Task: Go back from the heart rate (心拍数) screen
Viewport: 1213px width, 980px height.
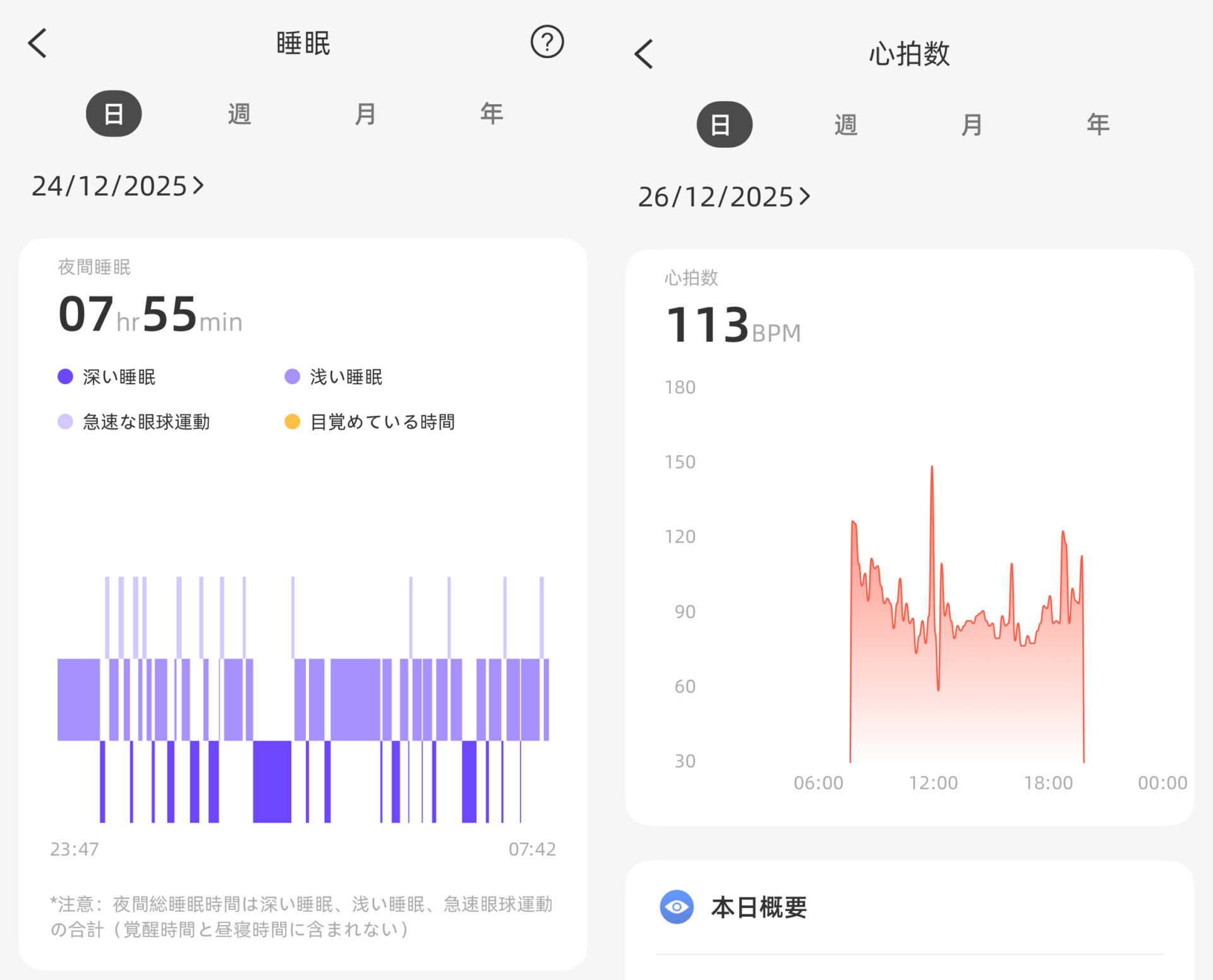Action: (644, 54)
